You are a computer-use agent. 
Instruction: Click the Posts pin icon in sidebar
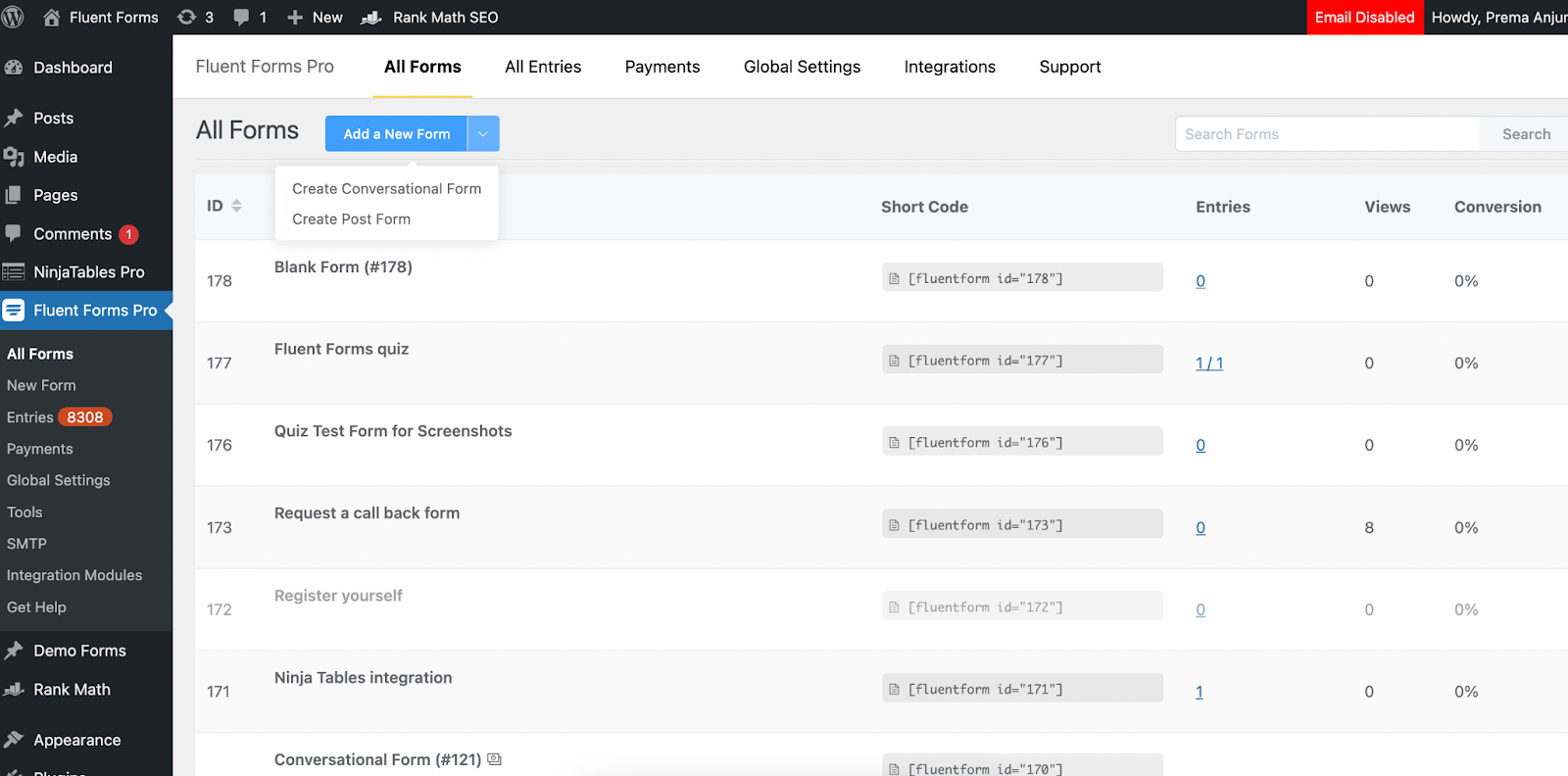click(x=14, y=119)
